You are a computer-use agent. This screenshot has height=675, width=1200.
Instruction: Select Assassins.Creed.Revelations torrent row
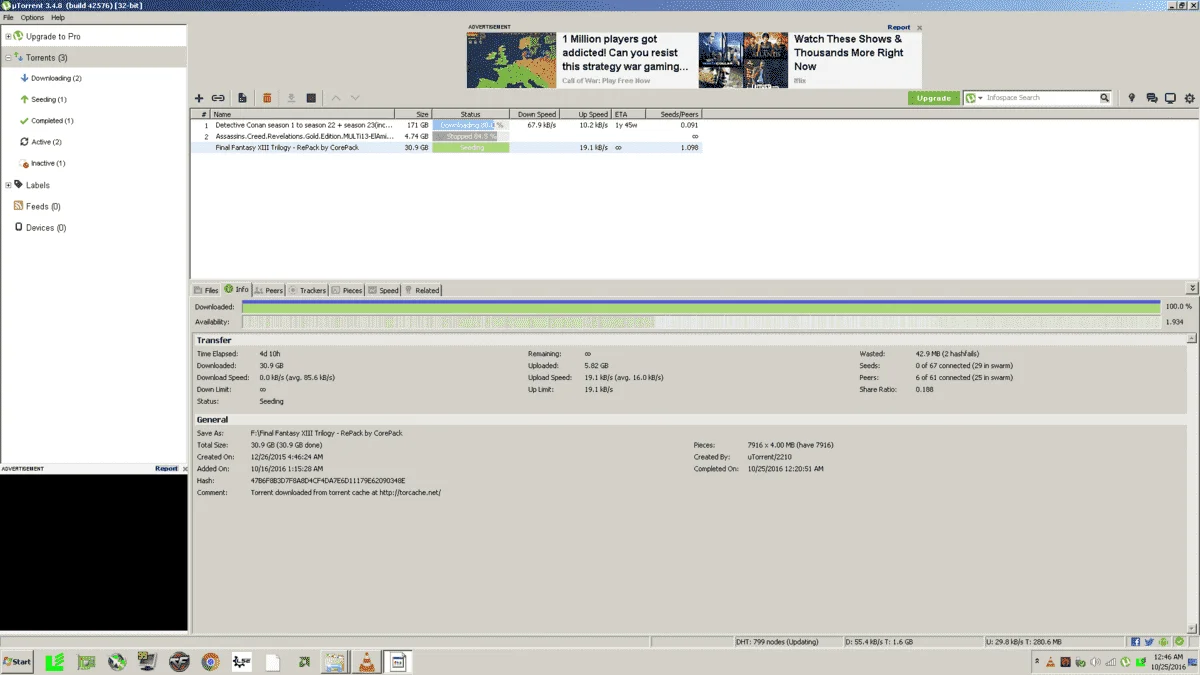pyautogui.click(x=447, y=136)
